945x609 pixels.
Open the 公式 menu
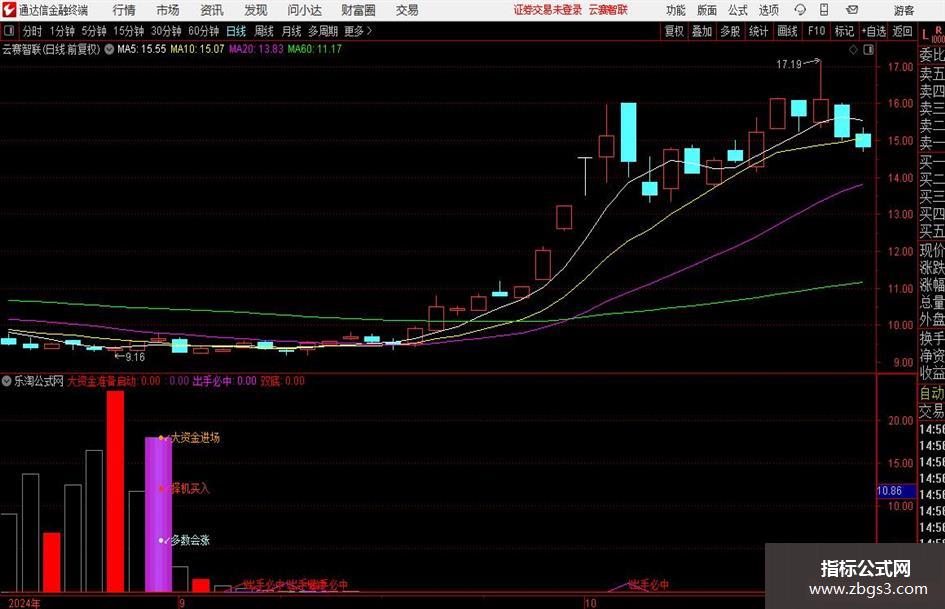point(737,10)
